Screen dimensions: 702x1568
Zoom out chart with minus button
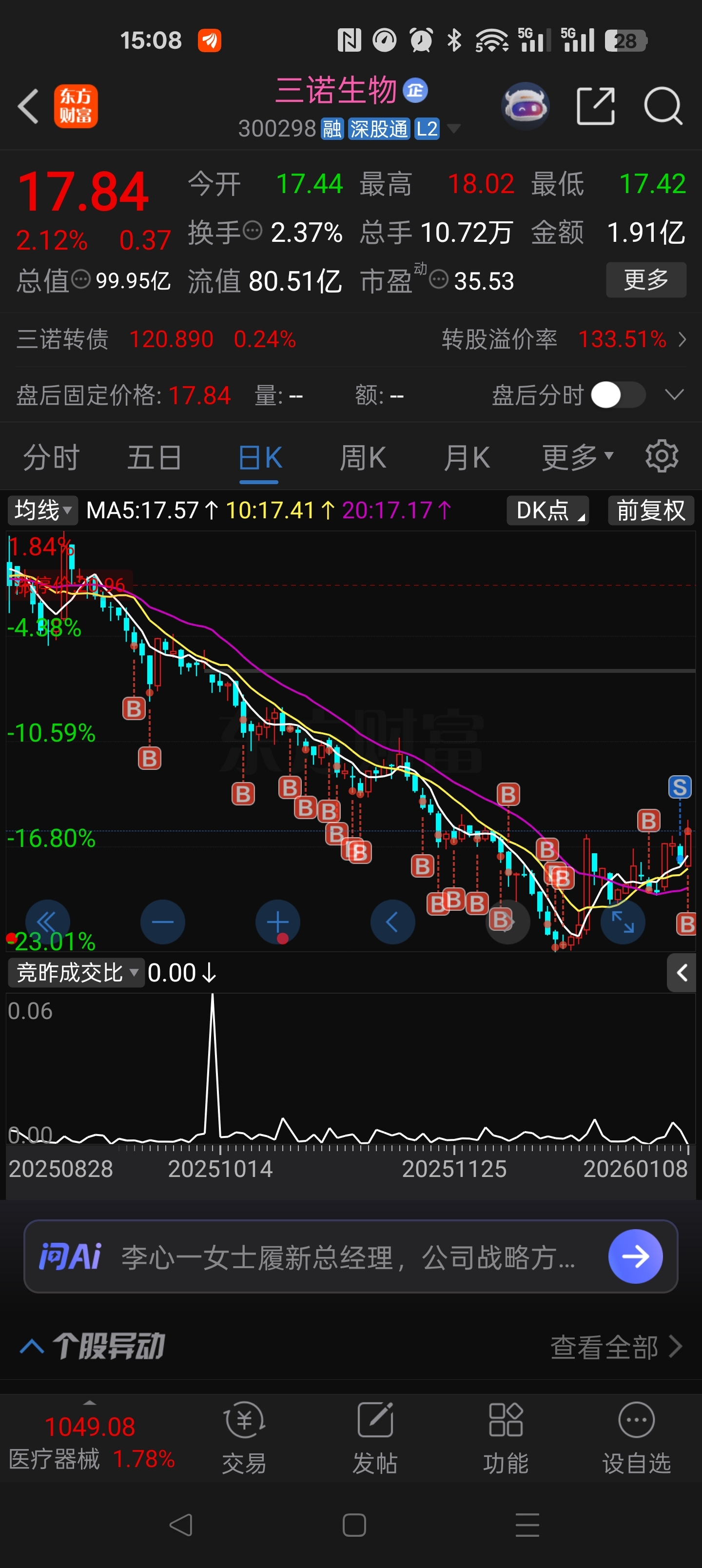pyautogui.click(x=162, y=921)
